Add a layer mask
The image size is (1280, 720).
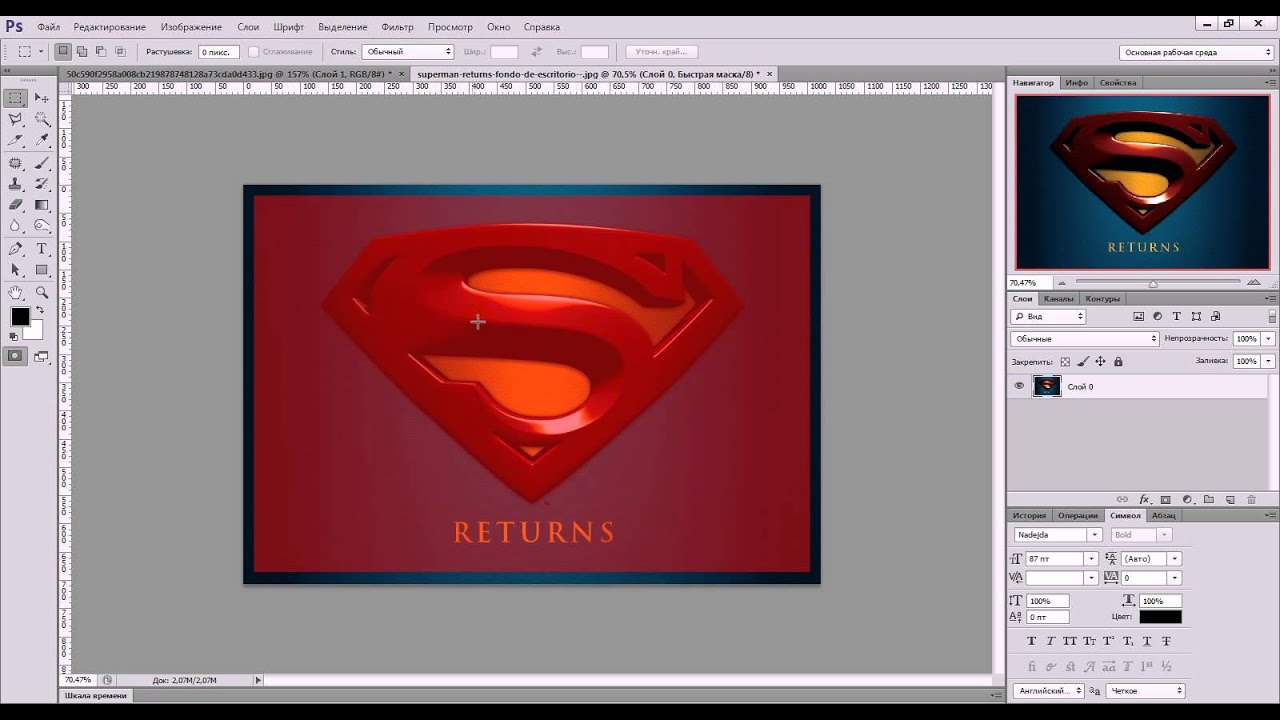point(1165,499)
